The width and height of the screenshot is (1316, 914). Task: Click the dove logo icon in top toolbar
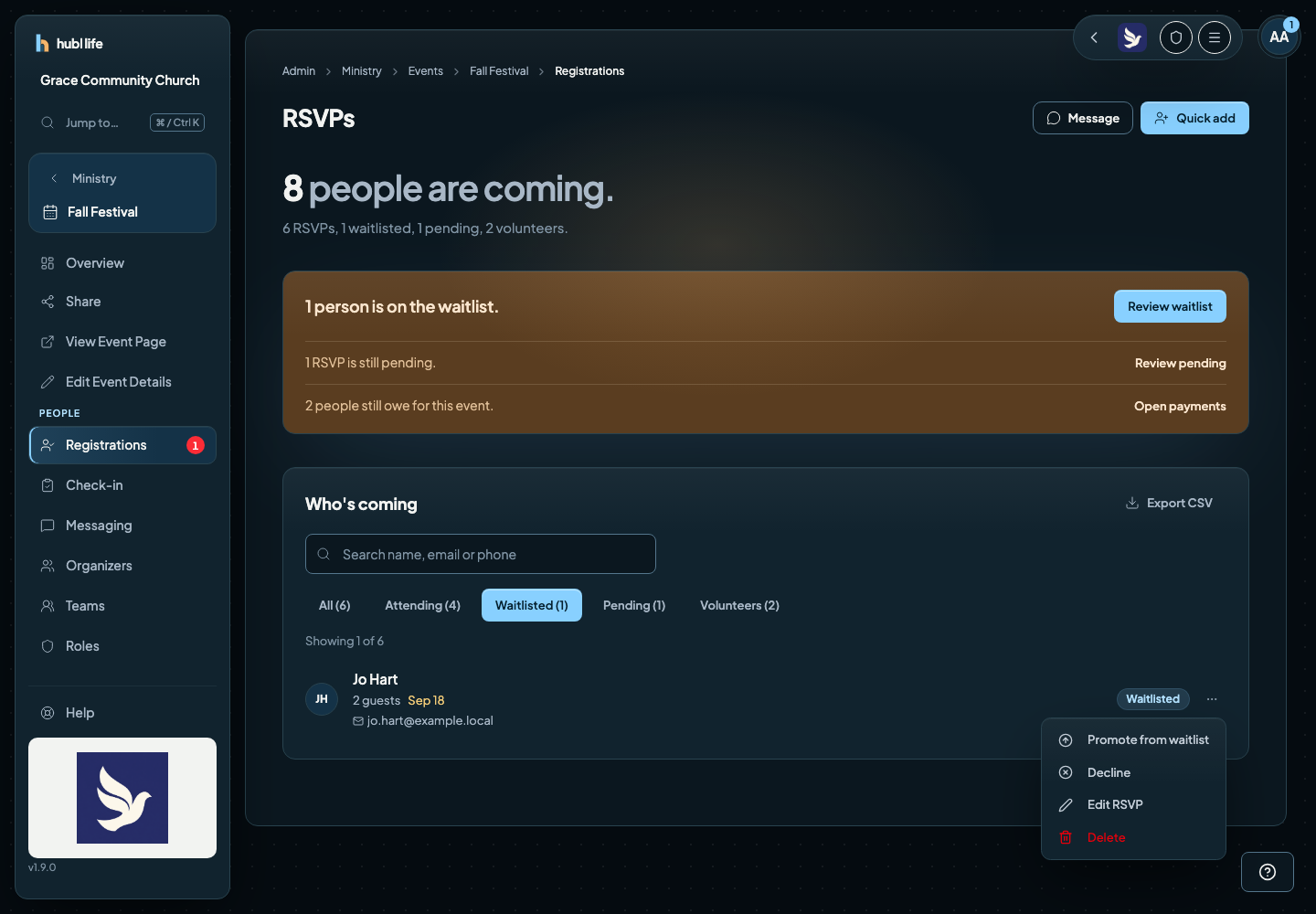click(1132, 37)
